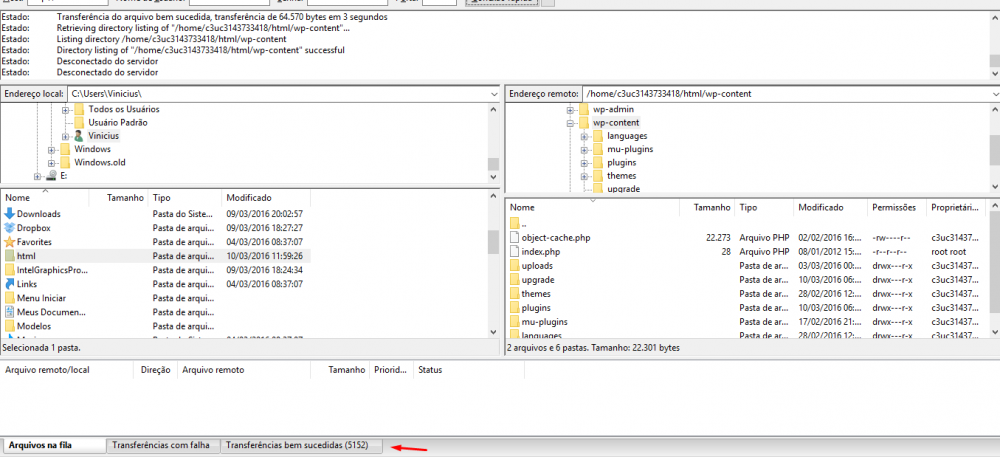Select the E: drive icon in local tree

click(x=51, y=176)
